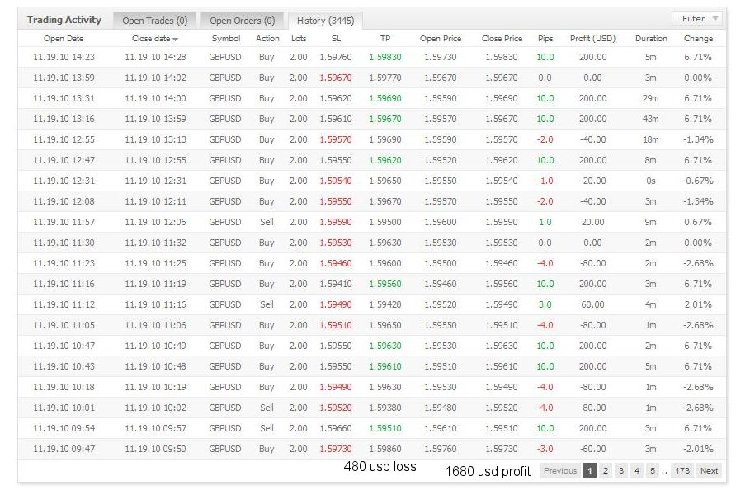The image size is (750, 495).
Task: Click the Symbol column header
Action: click(x=225, y=38)
